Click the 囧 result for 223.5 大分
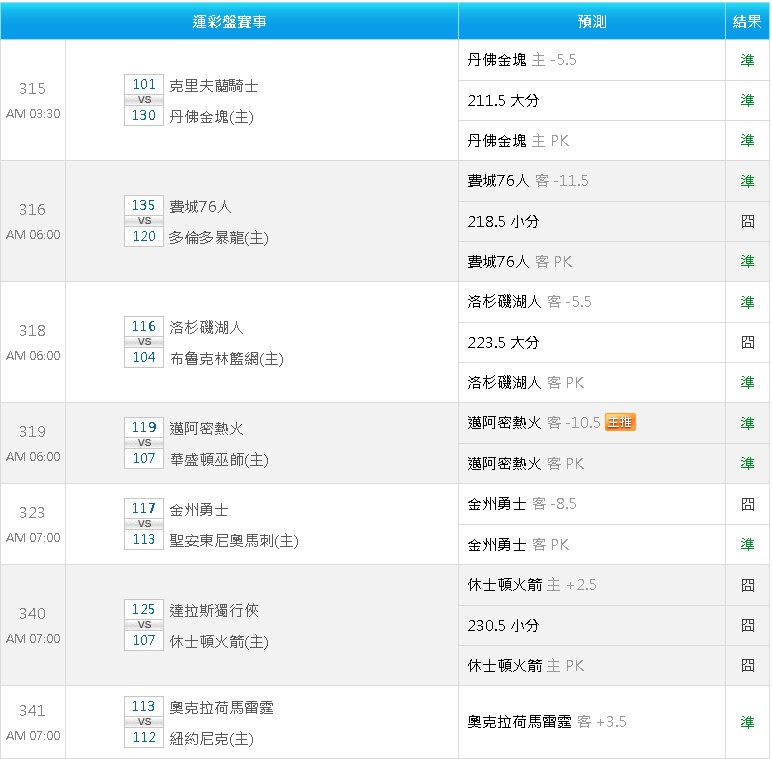 [x=747, y=343]
